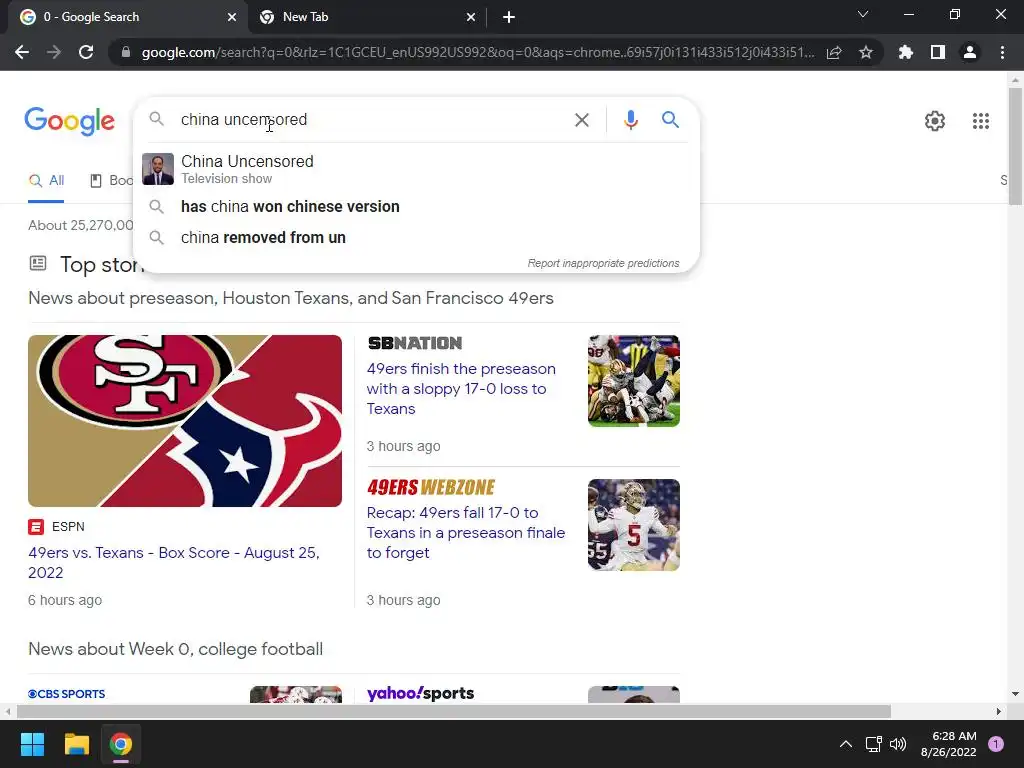
Task: Open a new browser tab with plus
Action: click(x=509, y=17)
